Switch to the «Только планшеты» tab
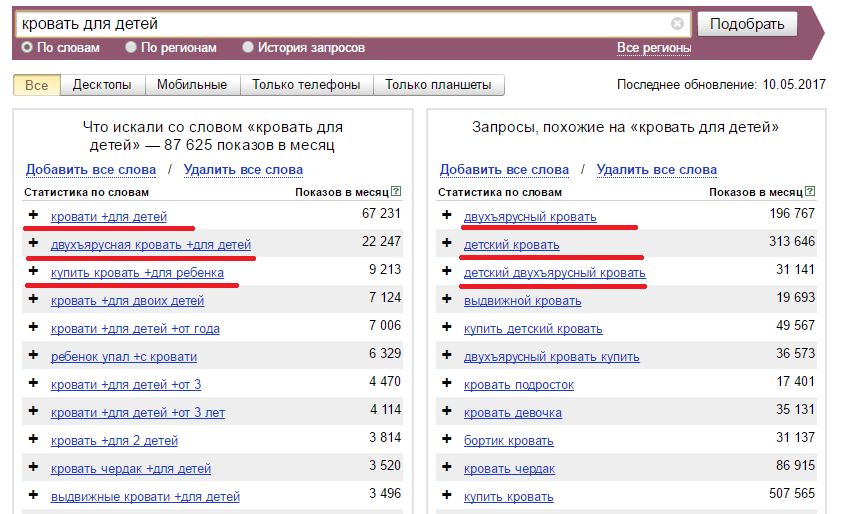The width and height of the screenshot is (851, 514). click(438, 85)
